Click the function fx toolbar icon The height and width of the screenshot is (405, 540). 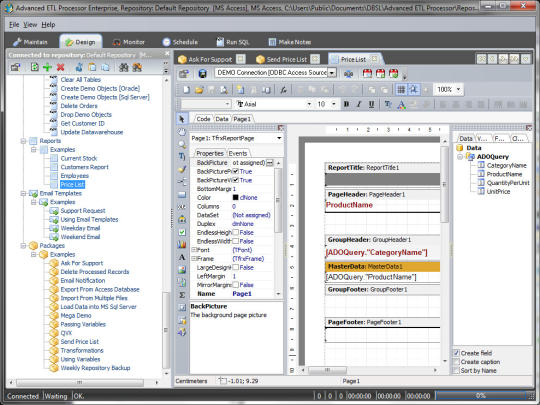[283, 90]
